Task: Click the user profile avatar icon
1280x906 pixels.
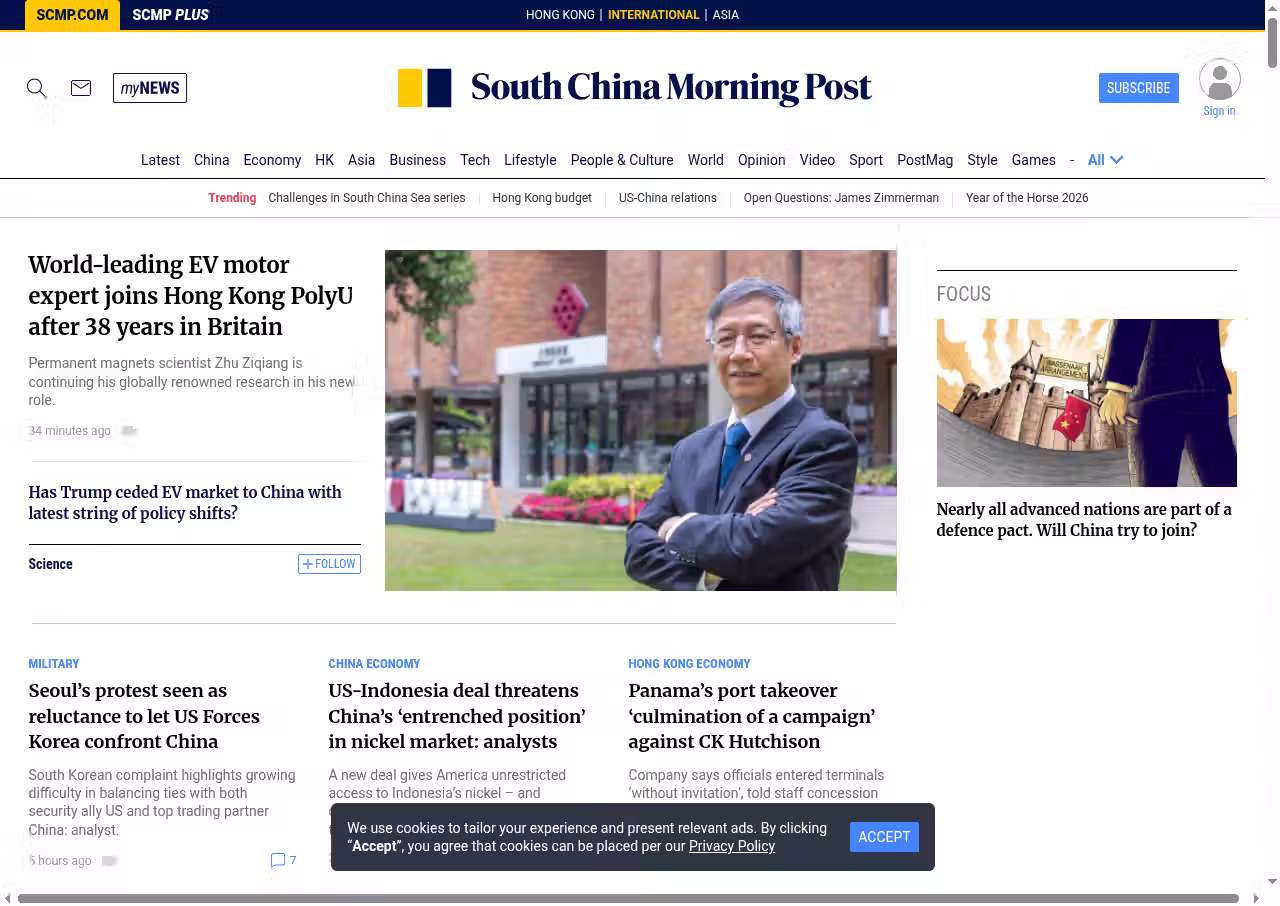Action: click(1219, 80)
